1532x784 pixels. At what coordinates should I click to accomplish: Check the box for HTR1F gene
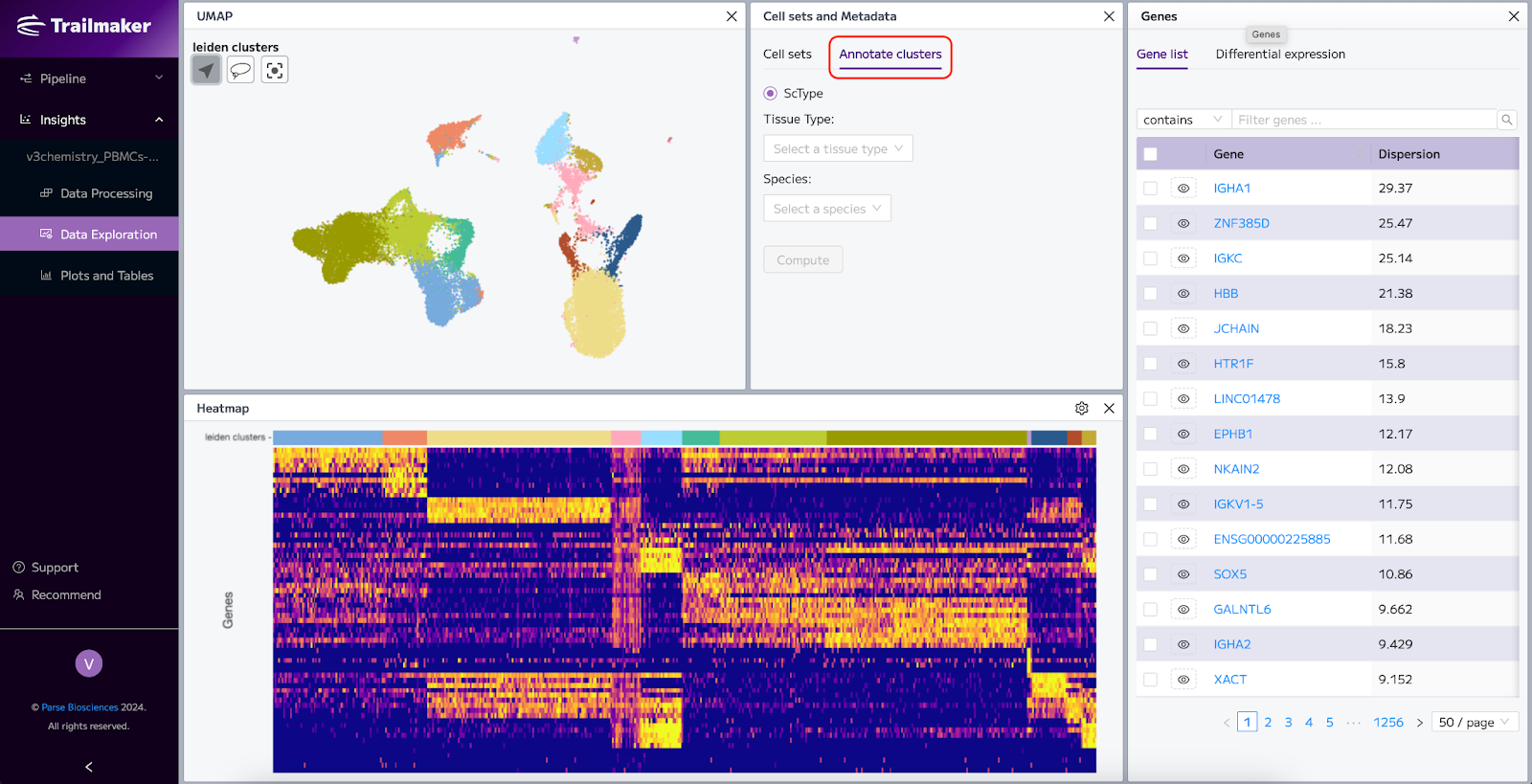click(1150, 364)
